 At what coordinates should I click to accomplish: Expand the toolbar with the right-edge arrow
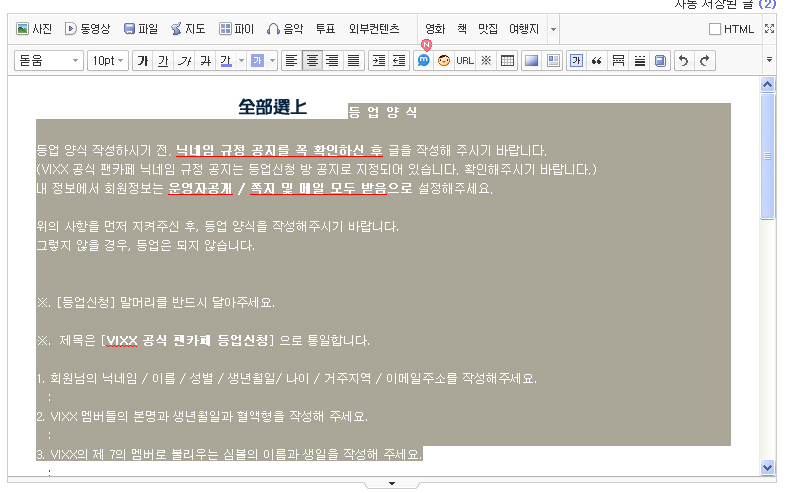(x=769, y=60)
